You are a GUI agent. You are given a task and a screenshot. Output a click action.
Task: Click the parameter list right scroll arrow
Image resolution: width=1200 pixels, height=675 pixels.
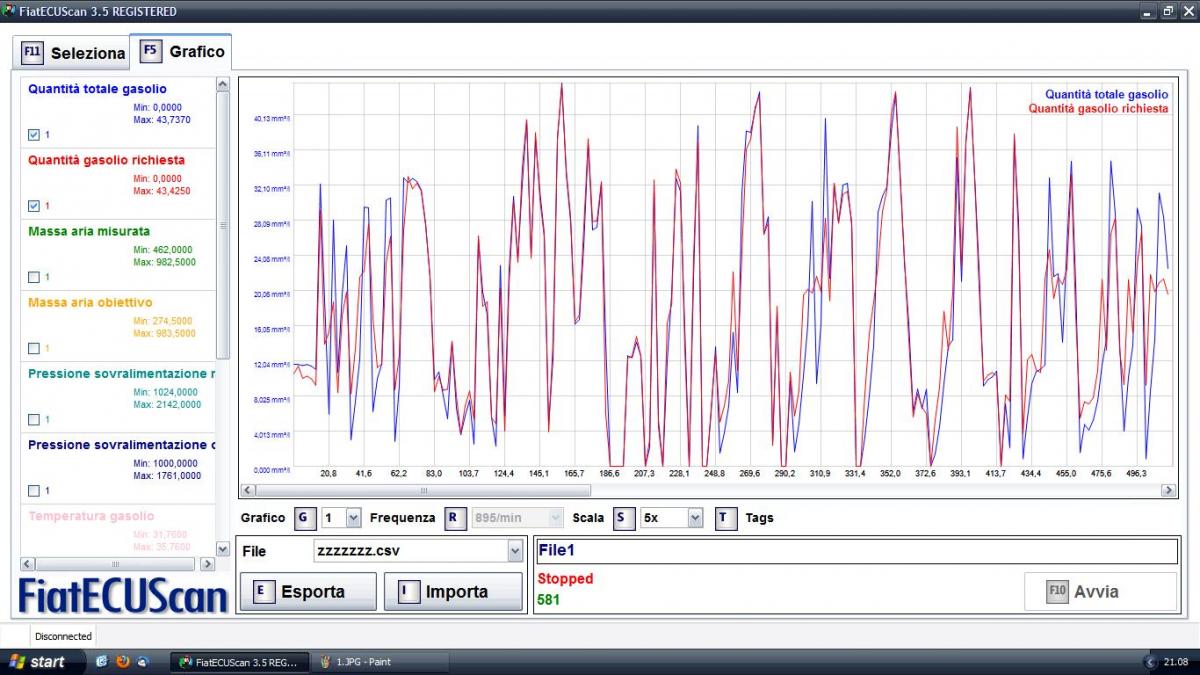pos(209,563)
